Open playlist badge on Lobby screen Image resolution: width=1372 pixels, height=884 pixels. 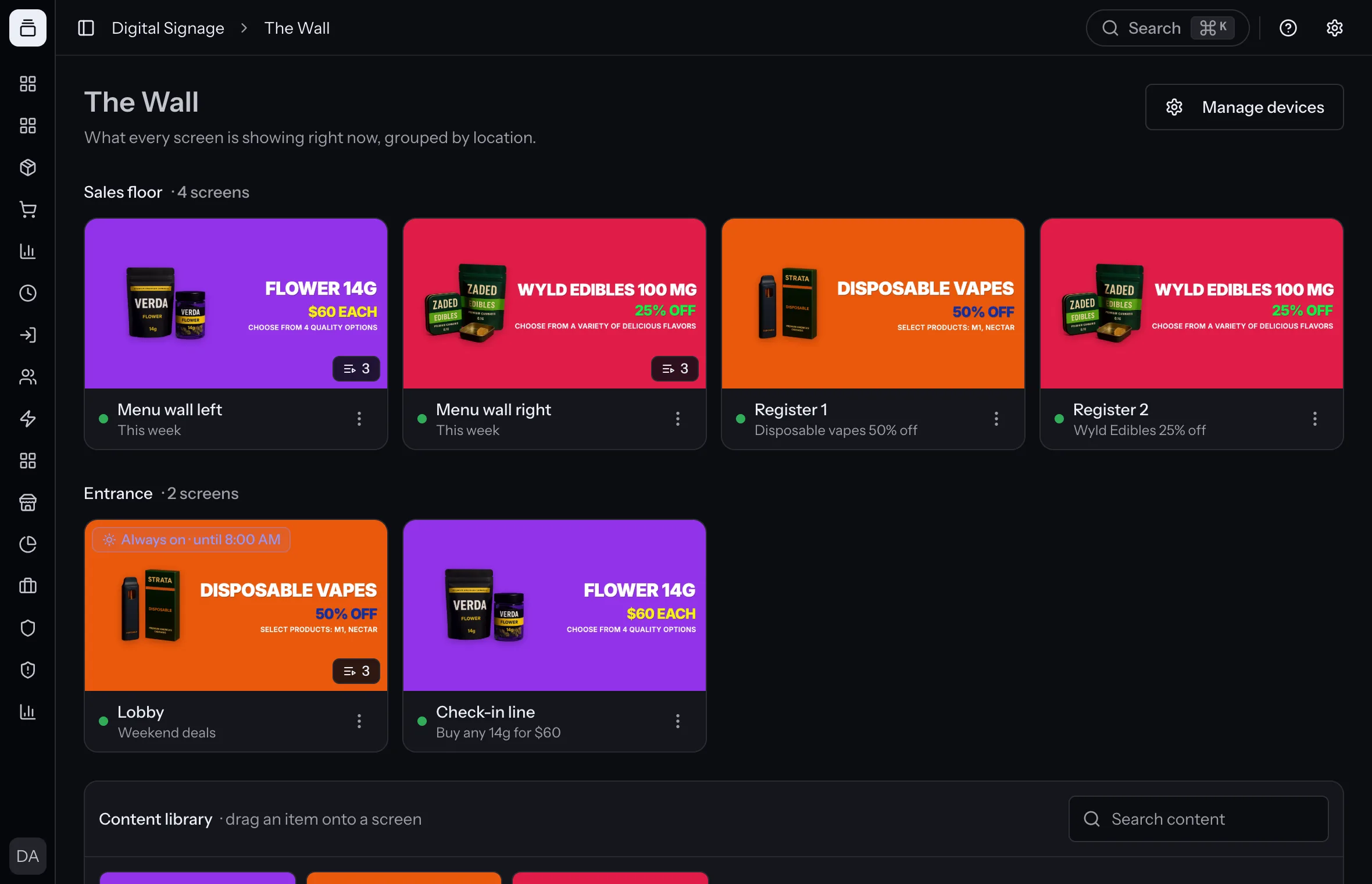(356, 671)
